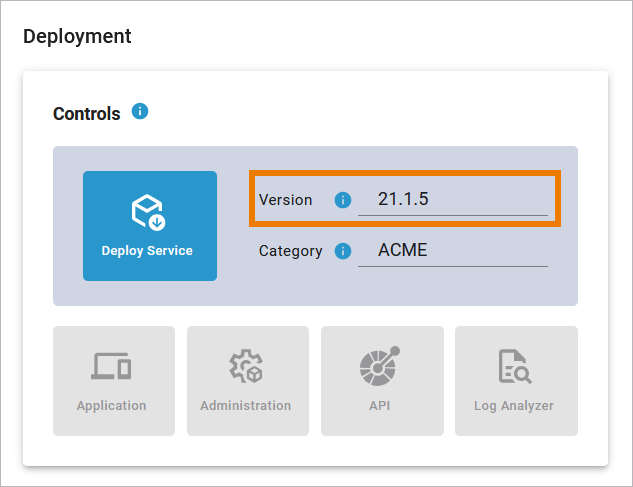The height and width of the screenshot is (487, 633).
Task: Open the Application tile by its label
Action: pyautogui.click(x=111, y=406)
